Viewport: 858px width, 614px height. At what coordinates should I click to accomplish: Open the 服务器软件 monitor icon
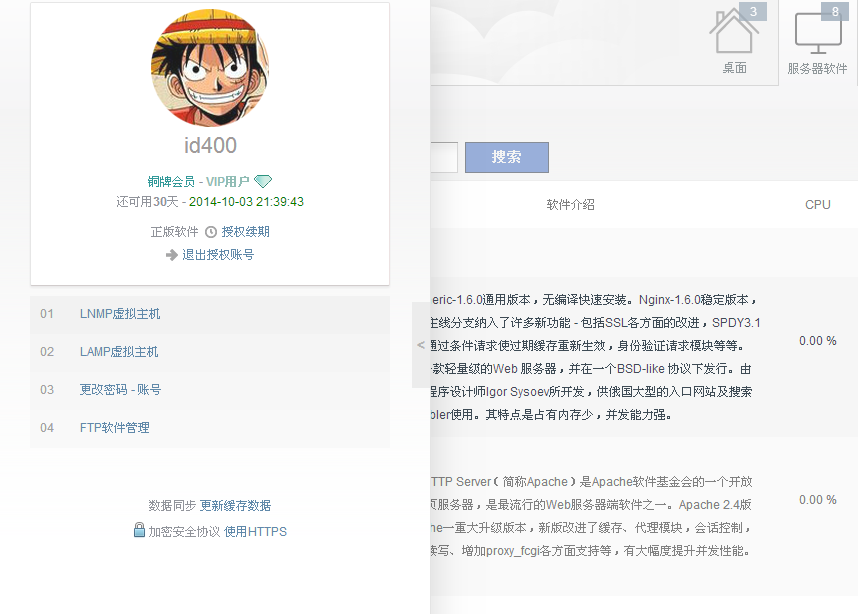(817, 33)
